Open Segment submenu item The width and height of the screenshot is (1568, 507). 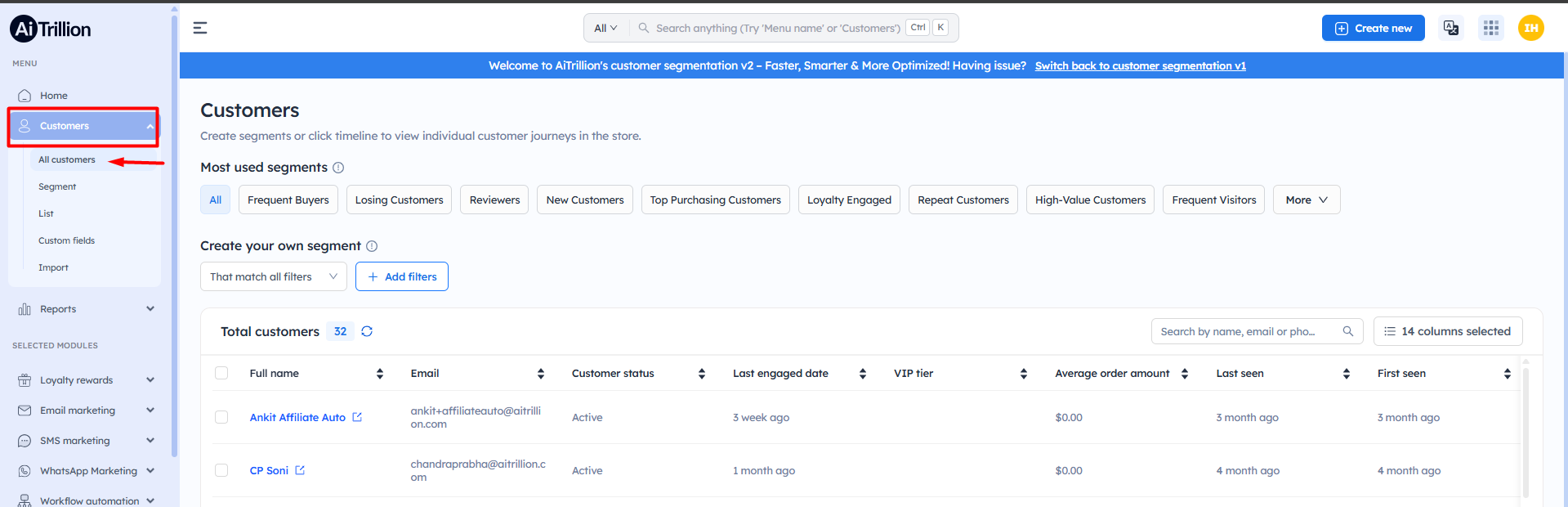click(57, 186)
